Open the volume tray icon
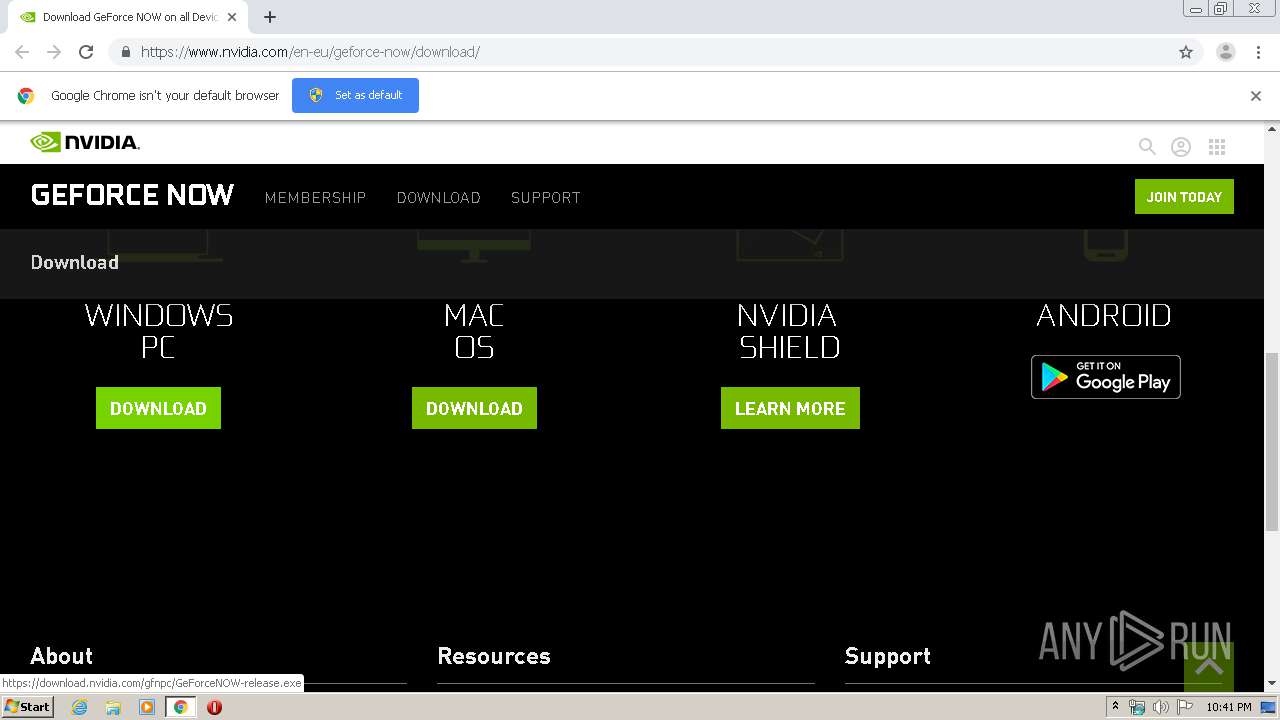 [x=1160, y=707]
